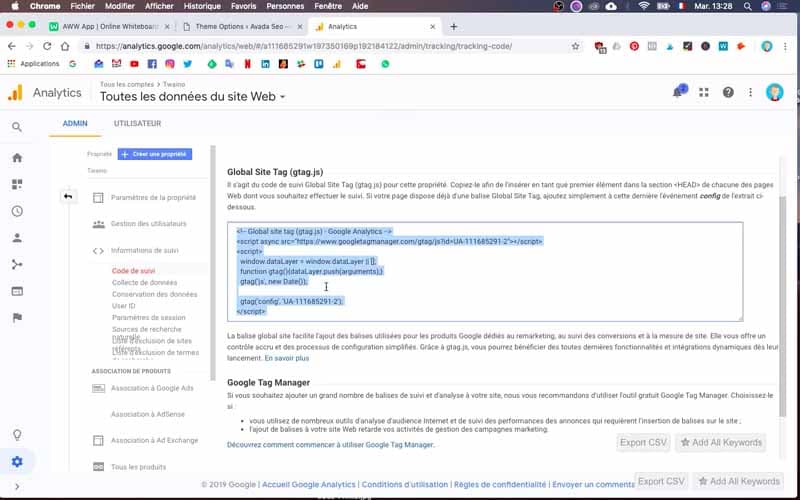Open the Acquisition icon in sidebar
Screen dimensions: 800x500
pyautogui.click(x=17, y=264)
